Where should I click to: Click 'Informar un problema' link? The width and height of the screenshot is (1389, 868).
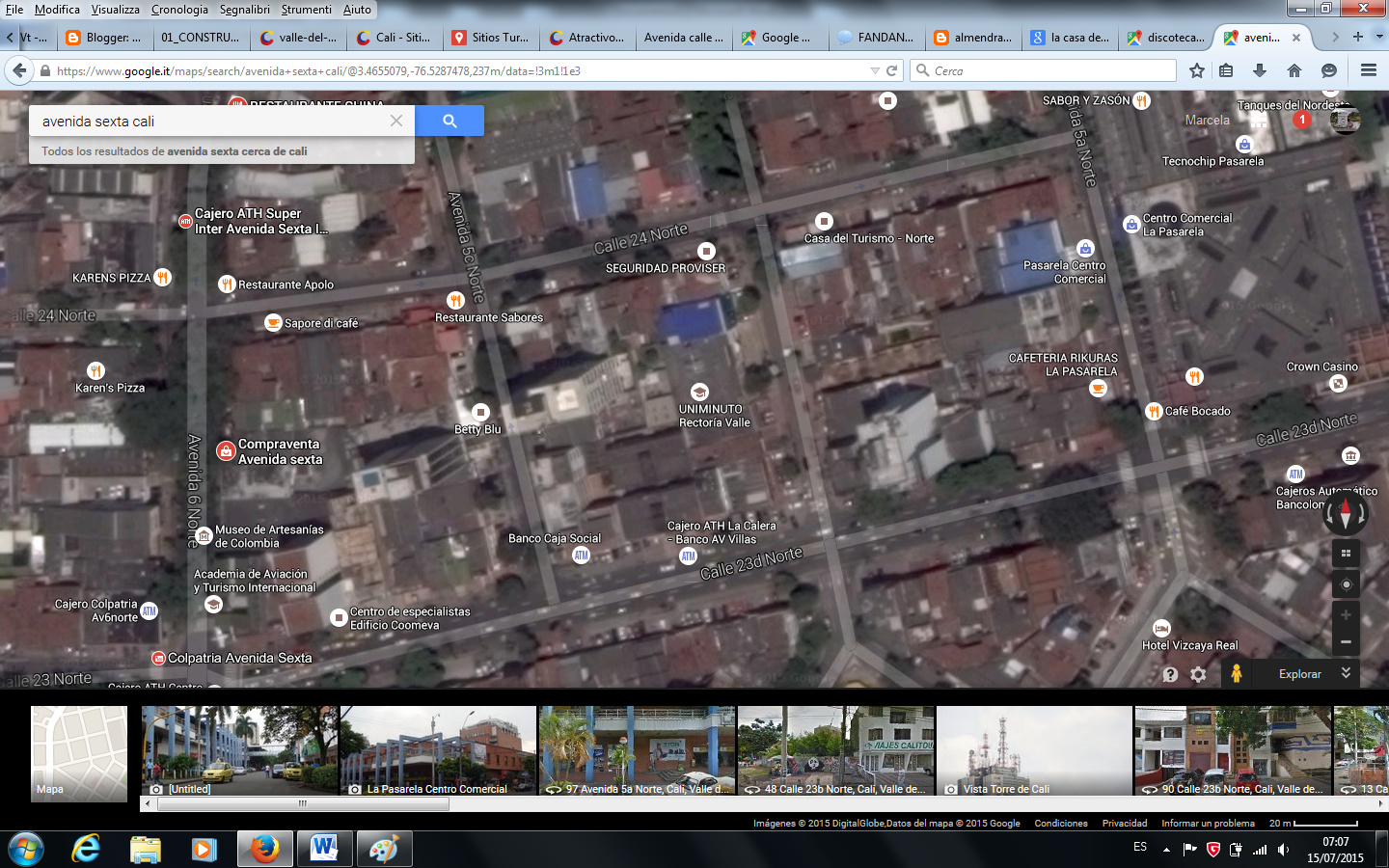click(1208, 824)
